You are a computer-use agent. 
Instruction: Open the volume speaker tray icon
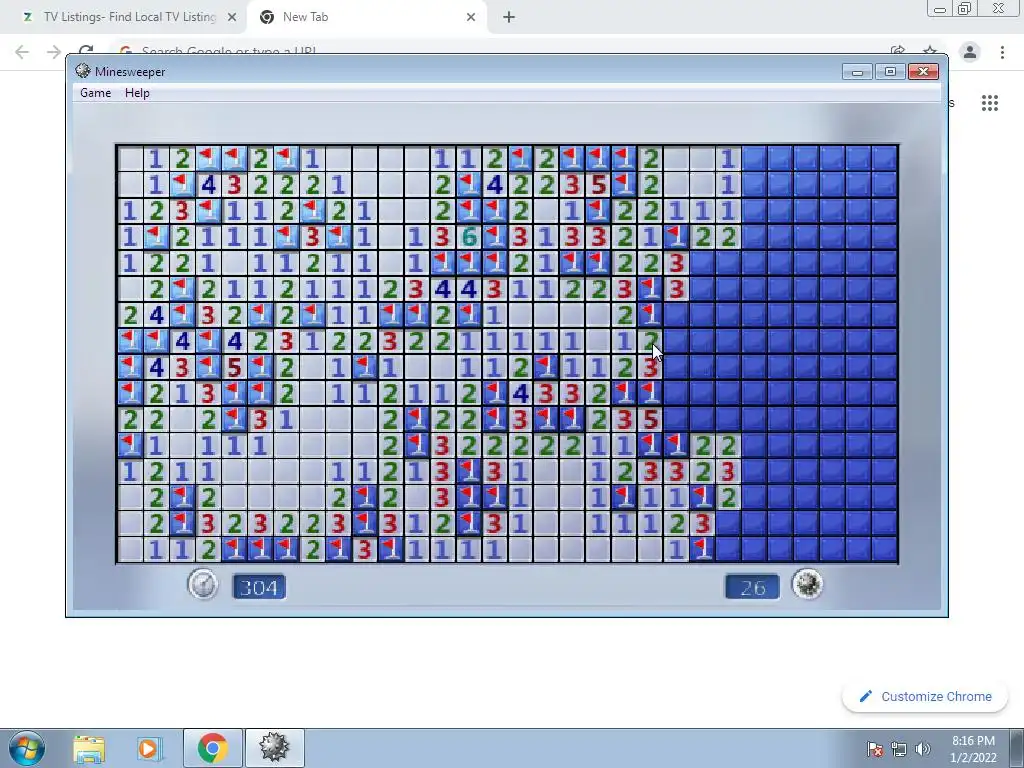click(x=923, y=749)
